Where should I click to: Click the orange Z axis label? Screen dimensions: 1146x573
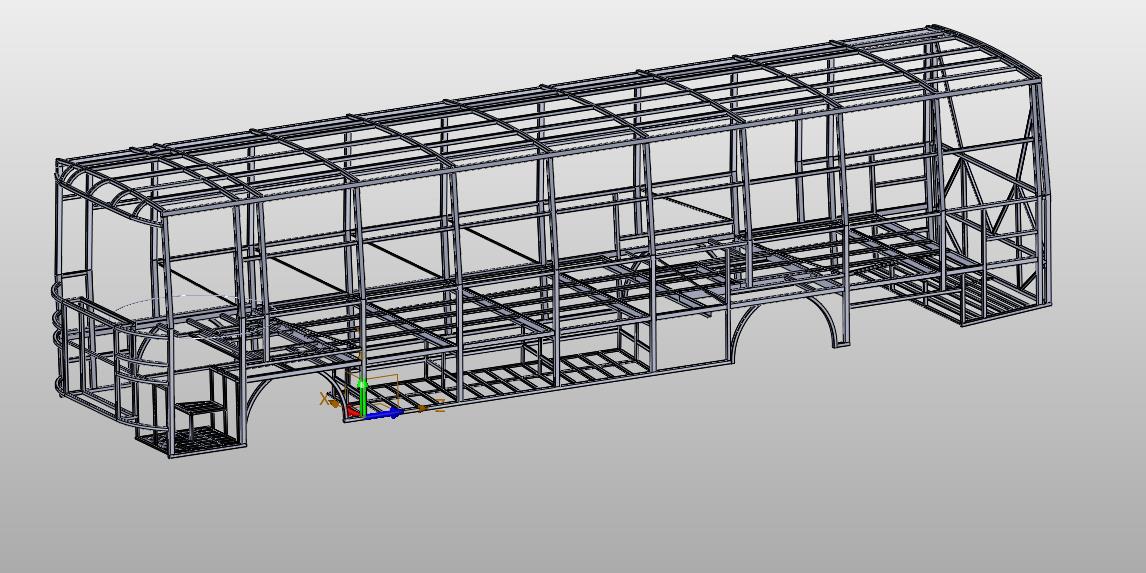click(440, 407)
